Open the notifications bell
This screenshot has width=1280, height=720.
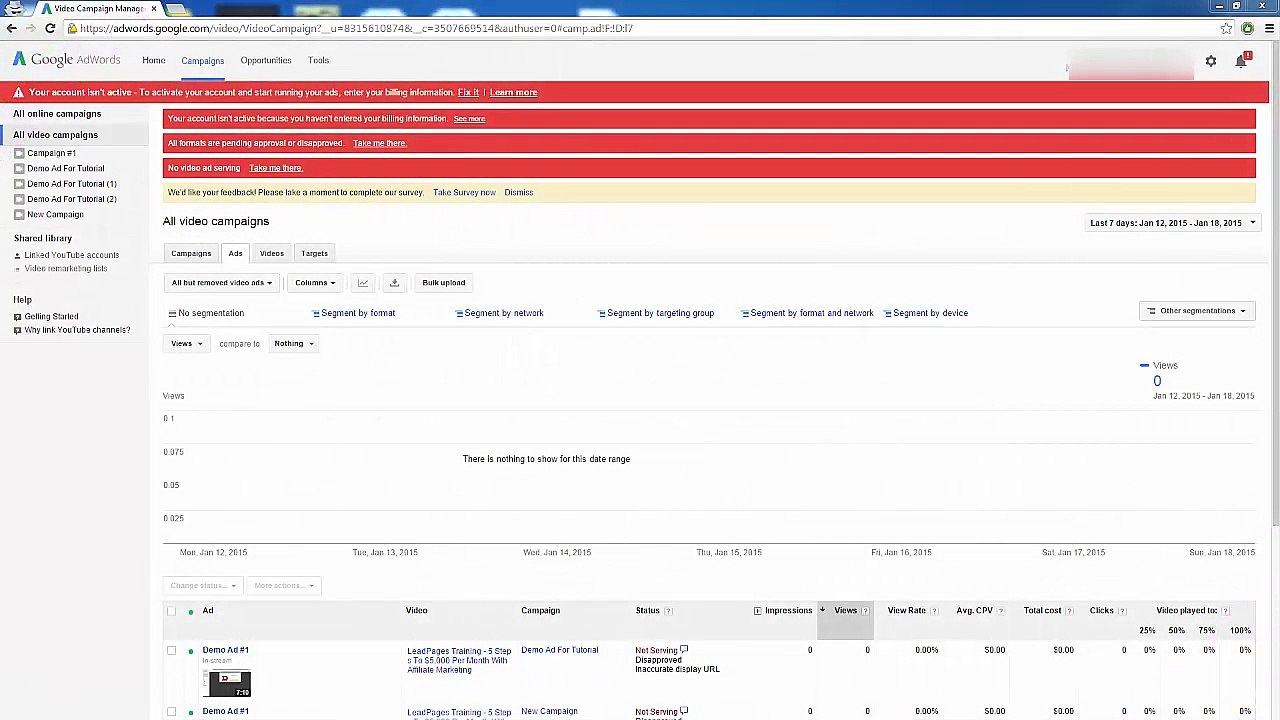pyautogui.click(x=1241, y=61)
